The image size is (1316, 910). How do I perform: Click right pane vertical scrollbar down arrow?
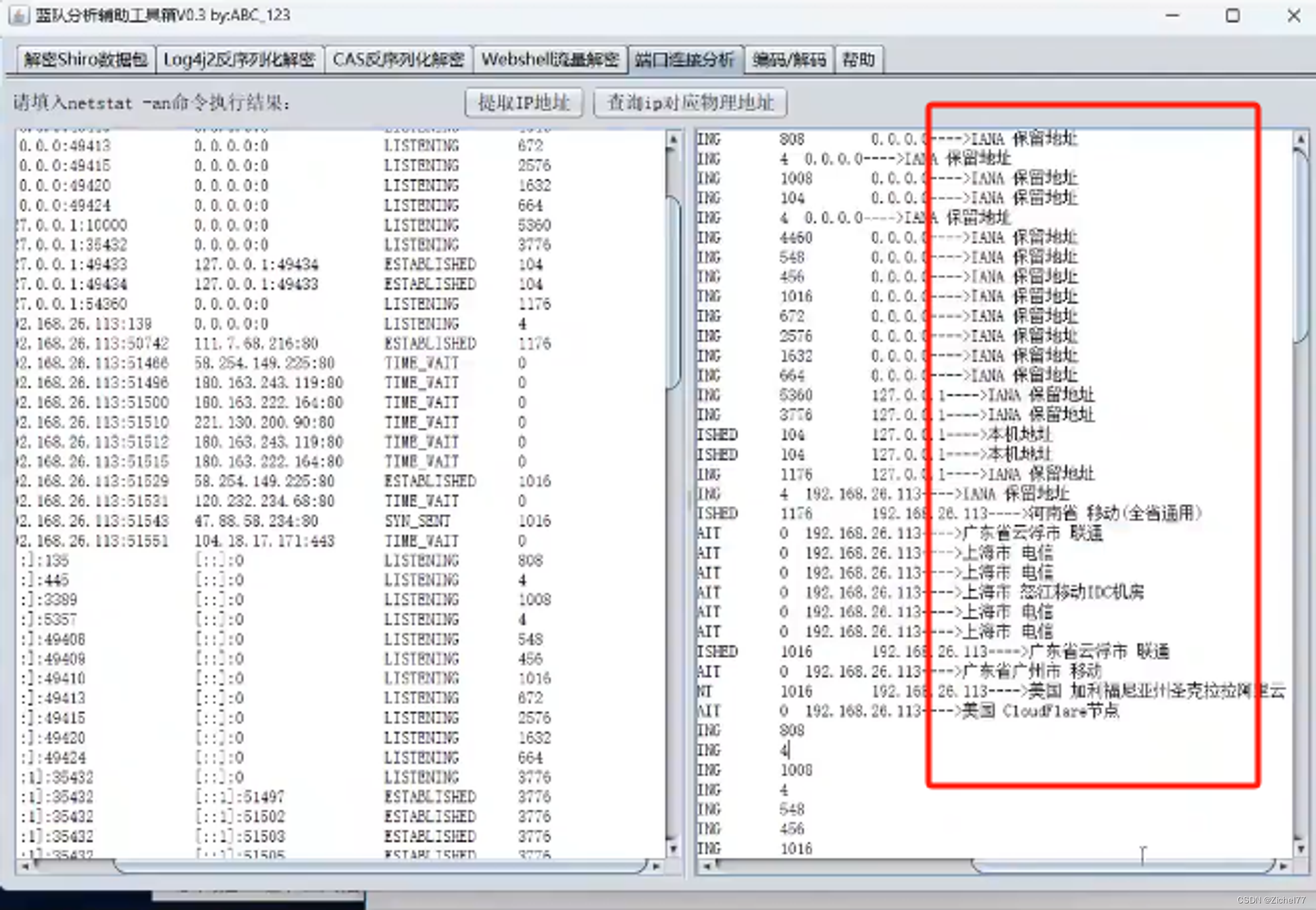coord(1300,849)
